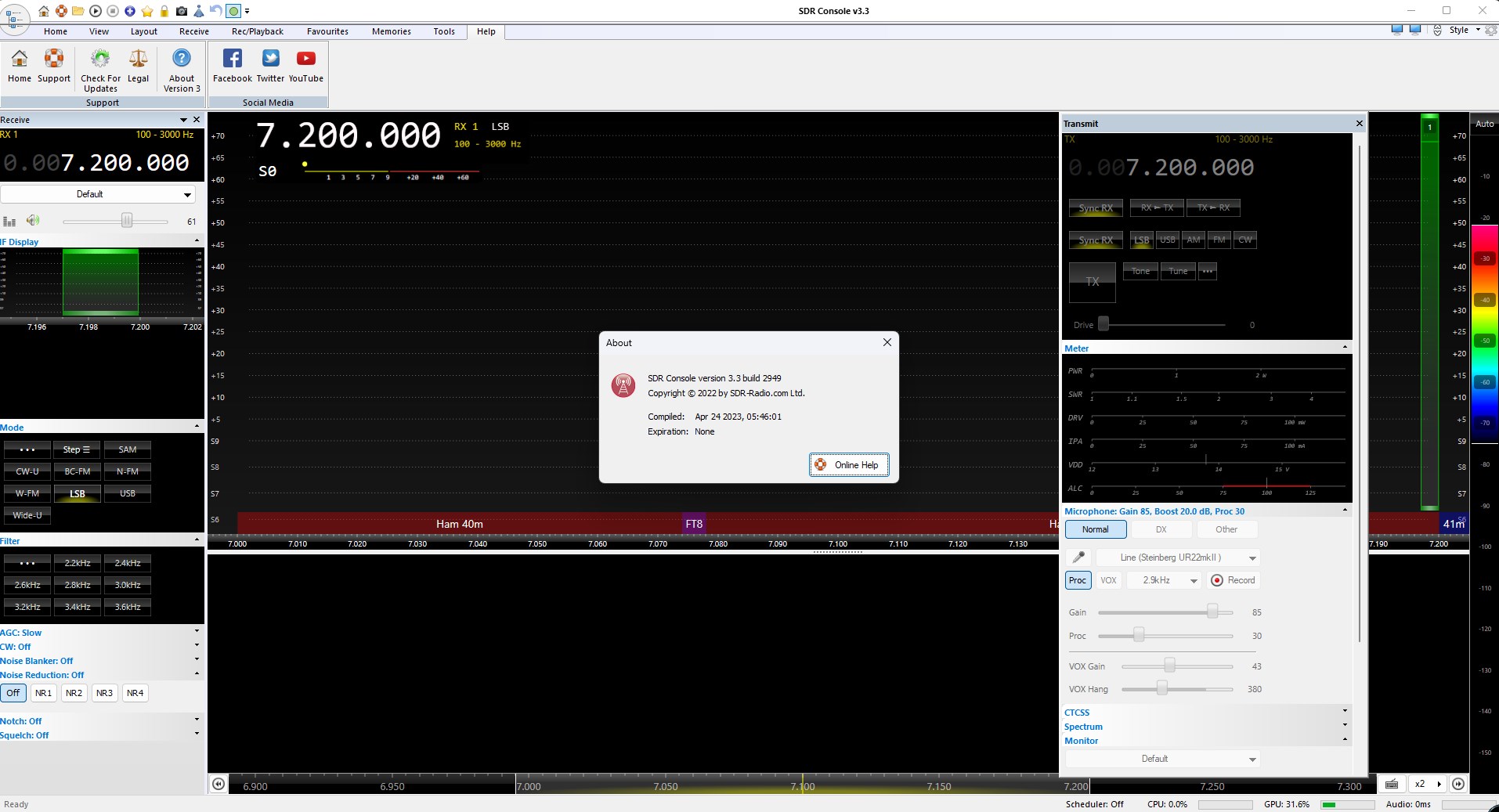The height and width of the screenshot is (812, 1499).
Task: Close the About dialog
Action: point(887,342)
